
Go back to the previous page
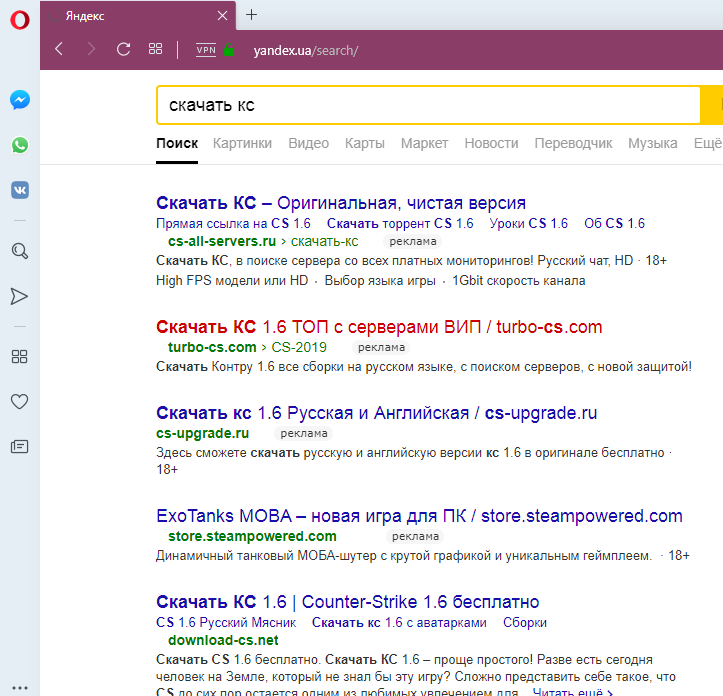59,49
